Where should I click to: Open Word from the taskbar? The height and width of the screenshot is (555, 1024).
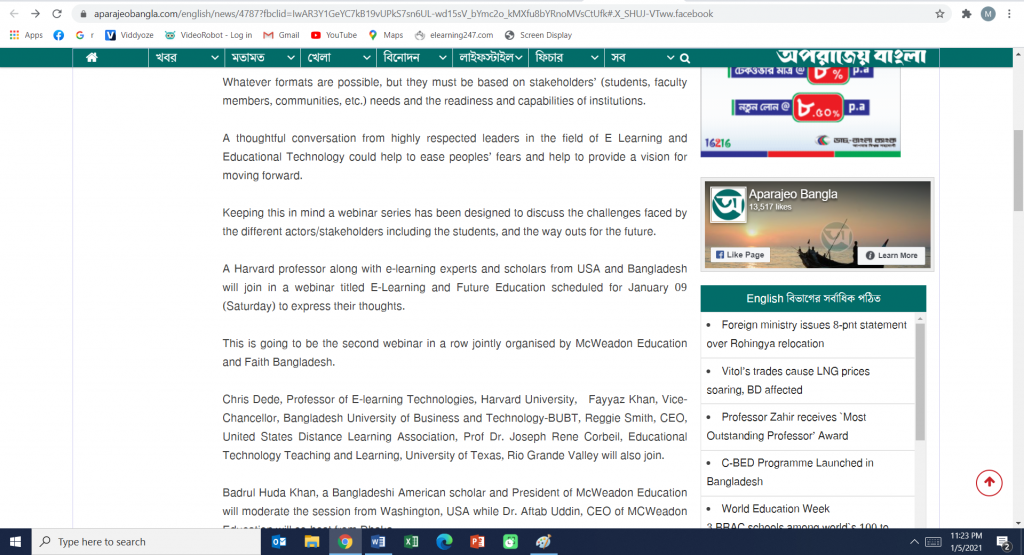378,542
